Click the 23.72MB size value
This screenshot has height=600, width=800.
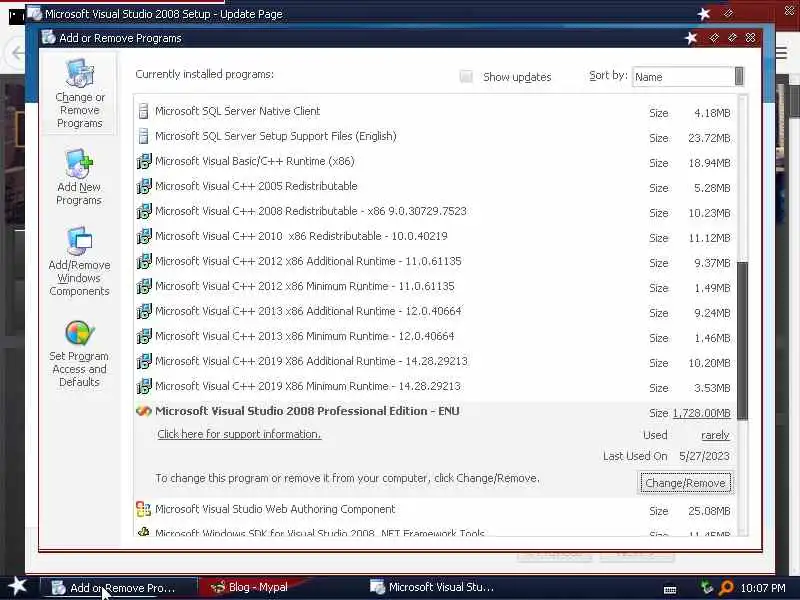(x=709, y=138)
